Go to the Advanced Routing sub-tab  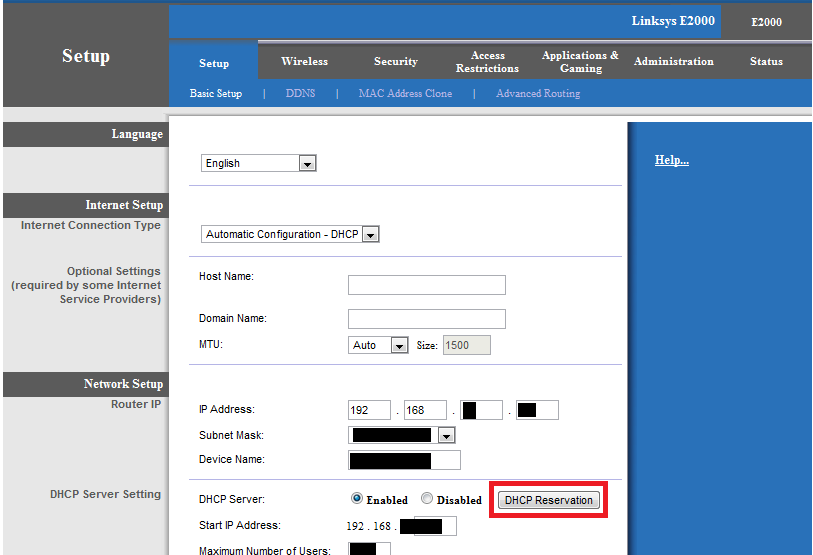(538, 93)
